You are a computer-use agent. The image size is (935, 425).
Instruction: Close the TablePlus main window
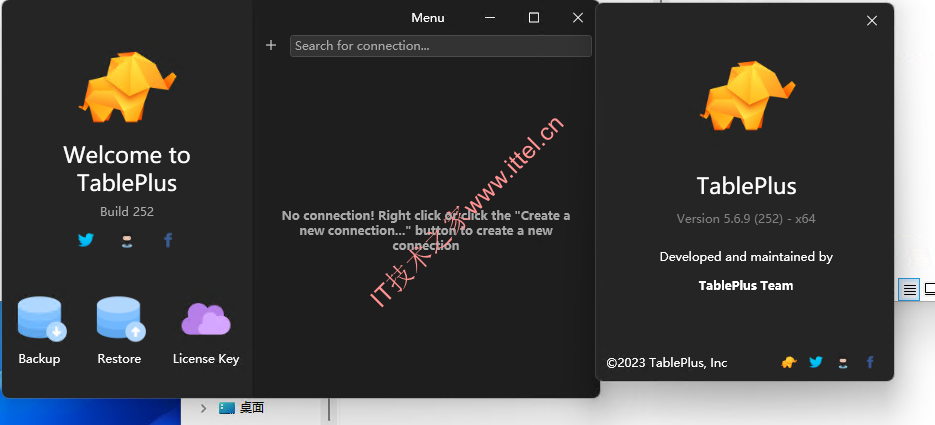click(x=578, y=18)
